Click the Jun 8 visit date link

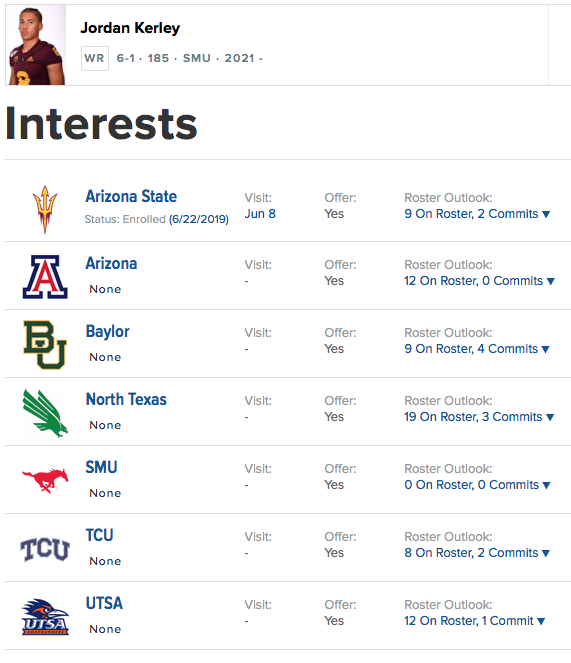click(260, 214)
